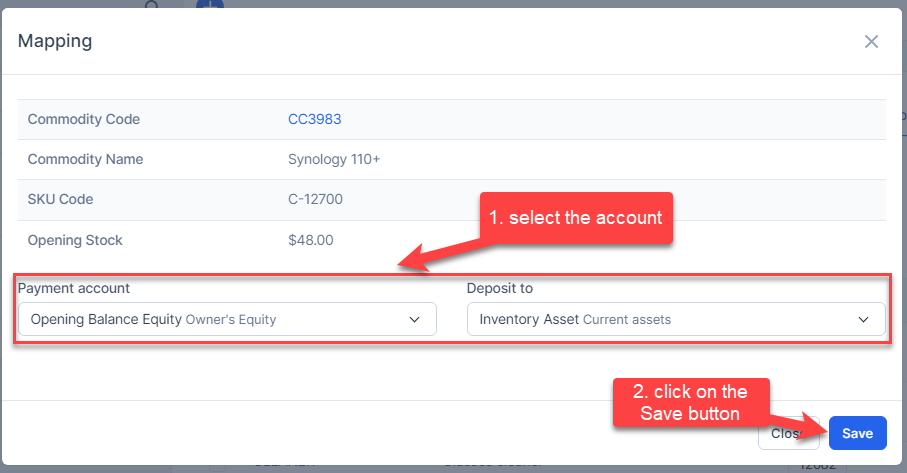907x473 pixels.
Task: Open the Deposit to dropdown
Action: (675, 319)
